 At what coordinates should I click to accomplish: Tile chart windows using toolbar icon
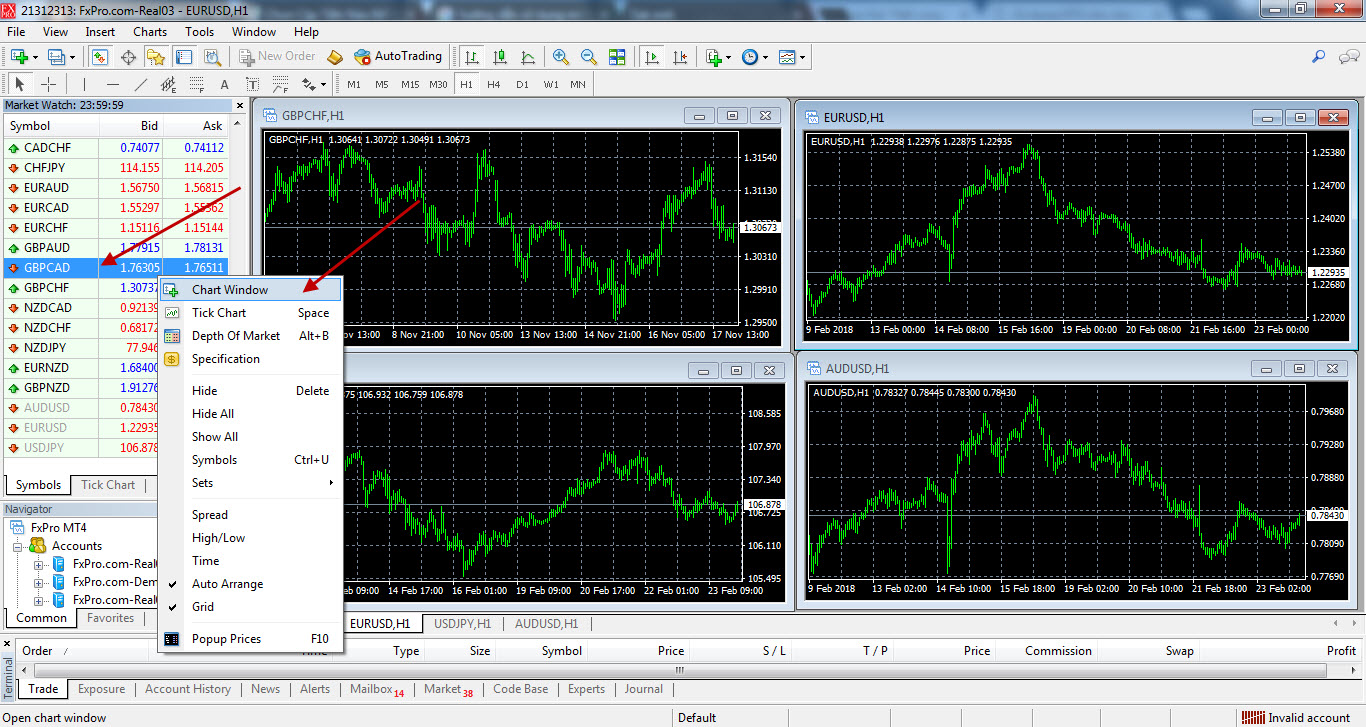click(617, 57)
